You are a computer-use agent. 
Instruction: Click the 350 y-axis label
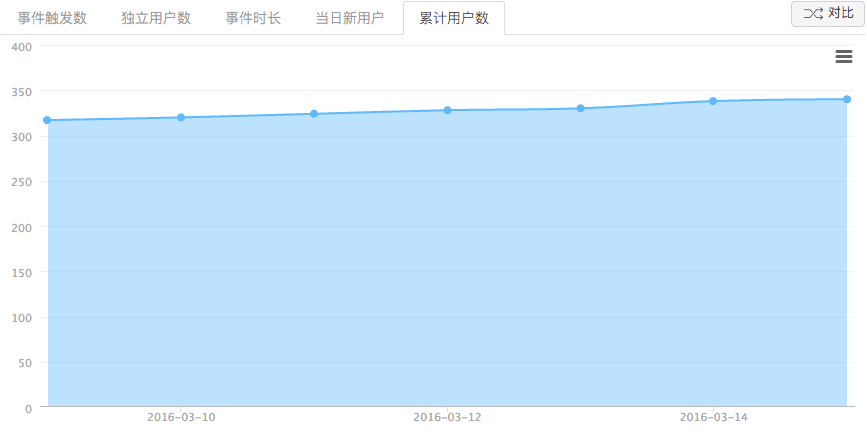pyautogui.click(x=22, y=91)
